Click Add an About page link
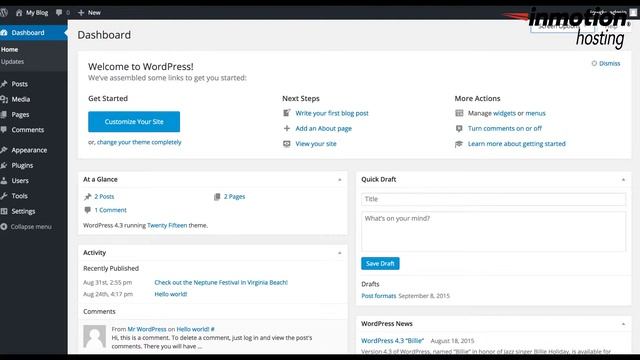Image resolution: width=640 pixels, height=360 pixels. click(x=324, y=129)
